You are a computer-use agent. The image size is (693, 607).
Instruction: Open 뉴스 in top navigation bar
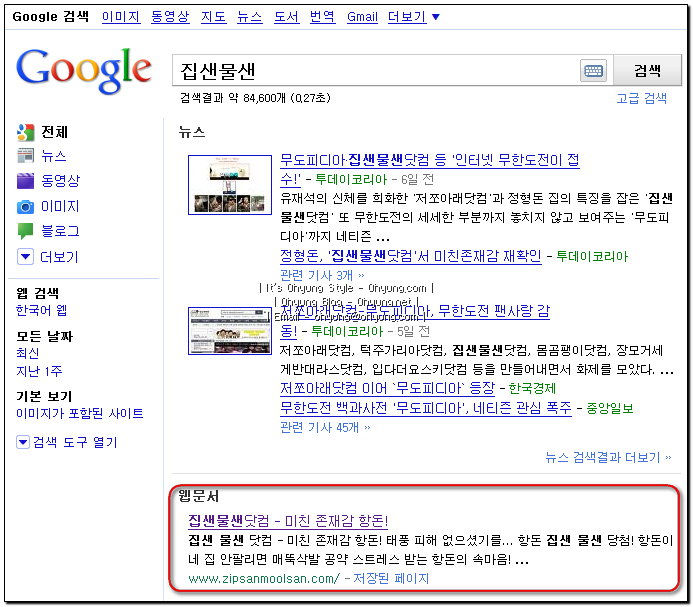coord(250,16)
